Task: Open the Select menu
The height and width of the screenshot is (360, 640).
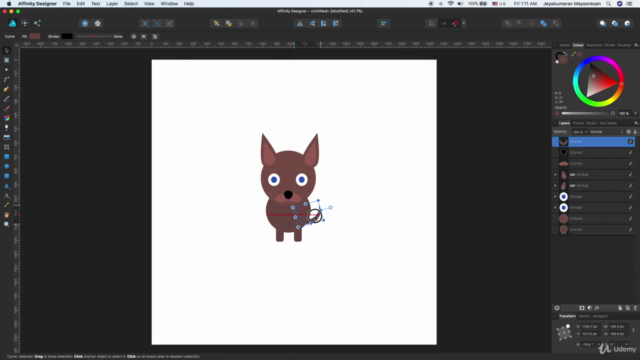Action: 131,4
